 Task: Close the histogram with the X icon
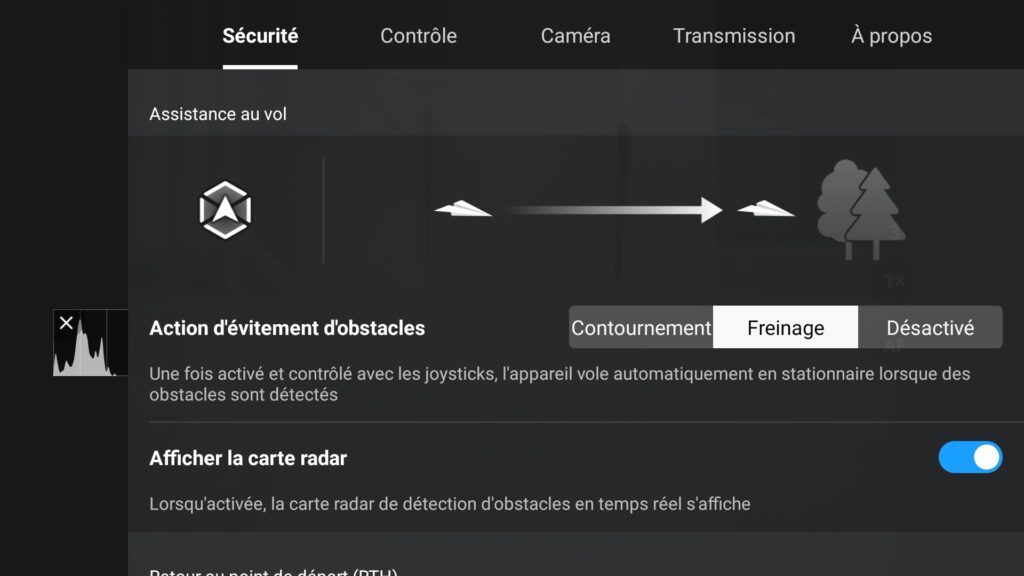click(x=66, y=323)
